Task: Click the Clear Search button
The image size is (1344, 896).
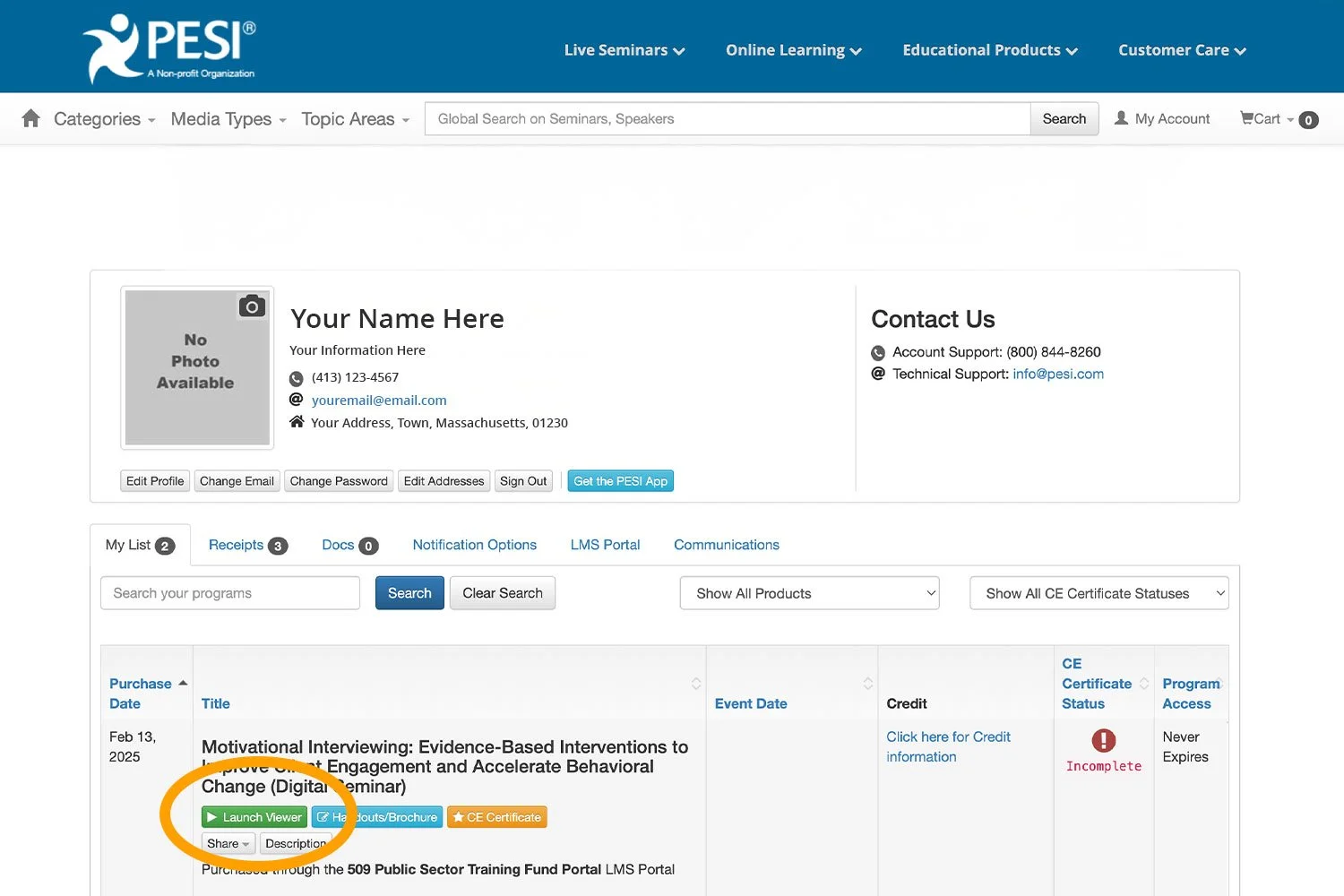Action: tap(503, 593)
